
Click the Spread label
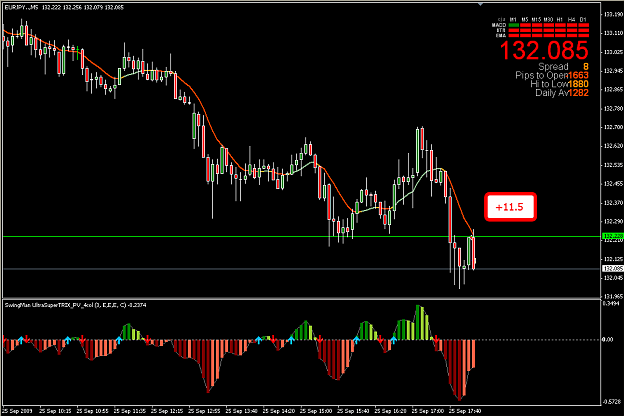coord(553,66)
